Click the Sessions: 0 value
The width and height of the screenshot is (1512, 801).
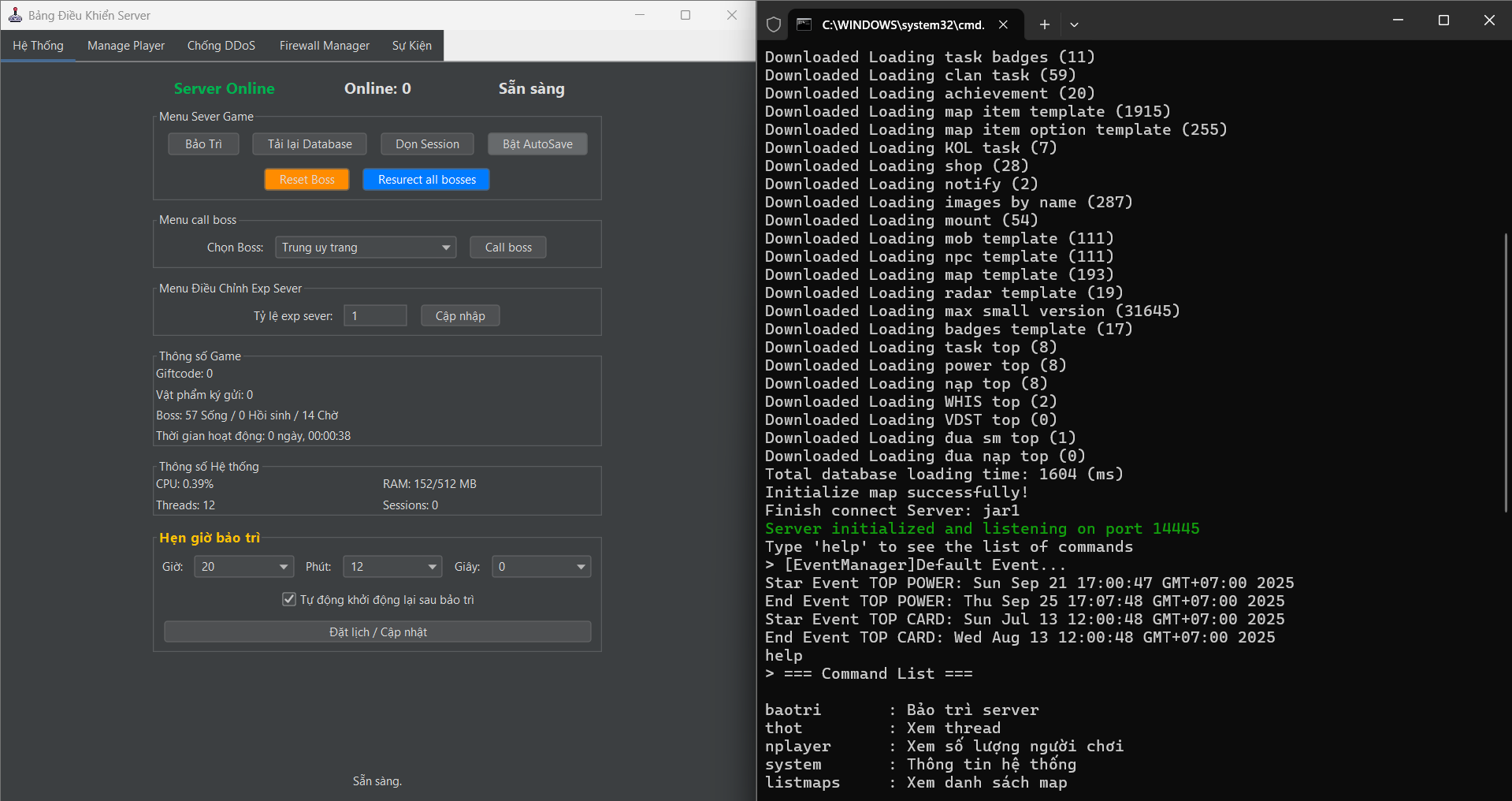[x=411, y=505]
